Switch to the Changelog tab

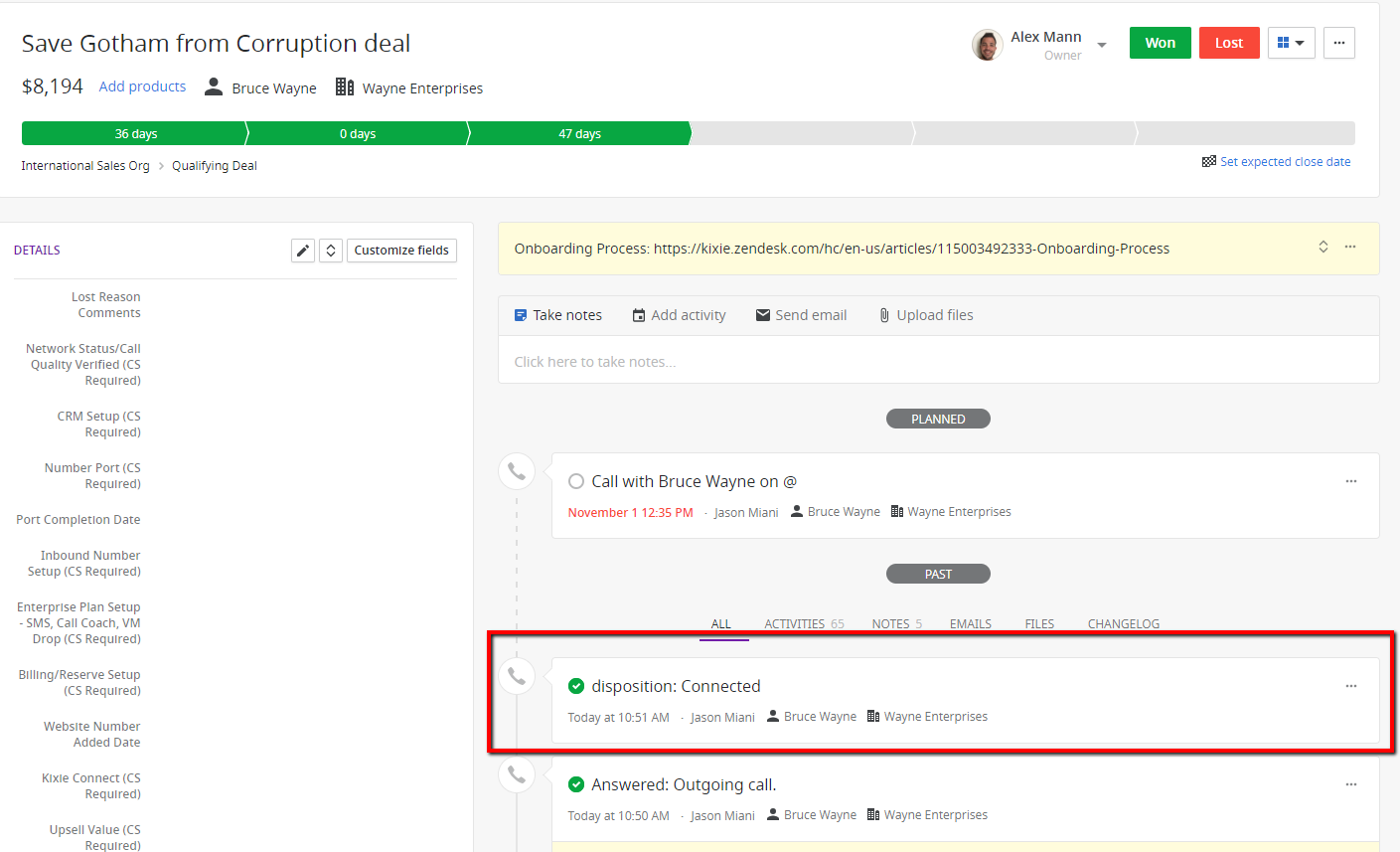(x=1123, y=624)
